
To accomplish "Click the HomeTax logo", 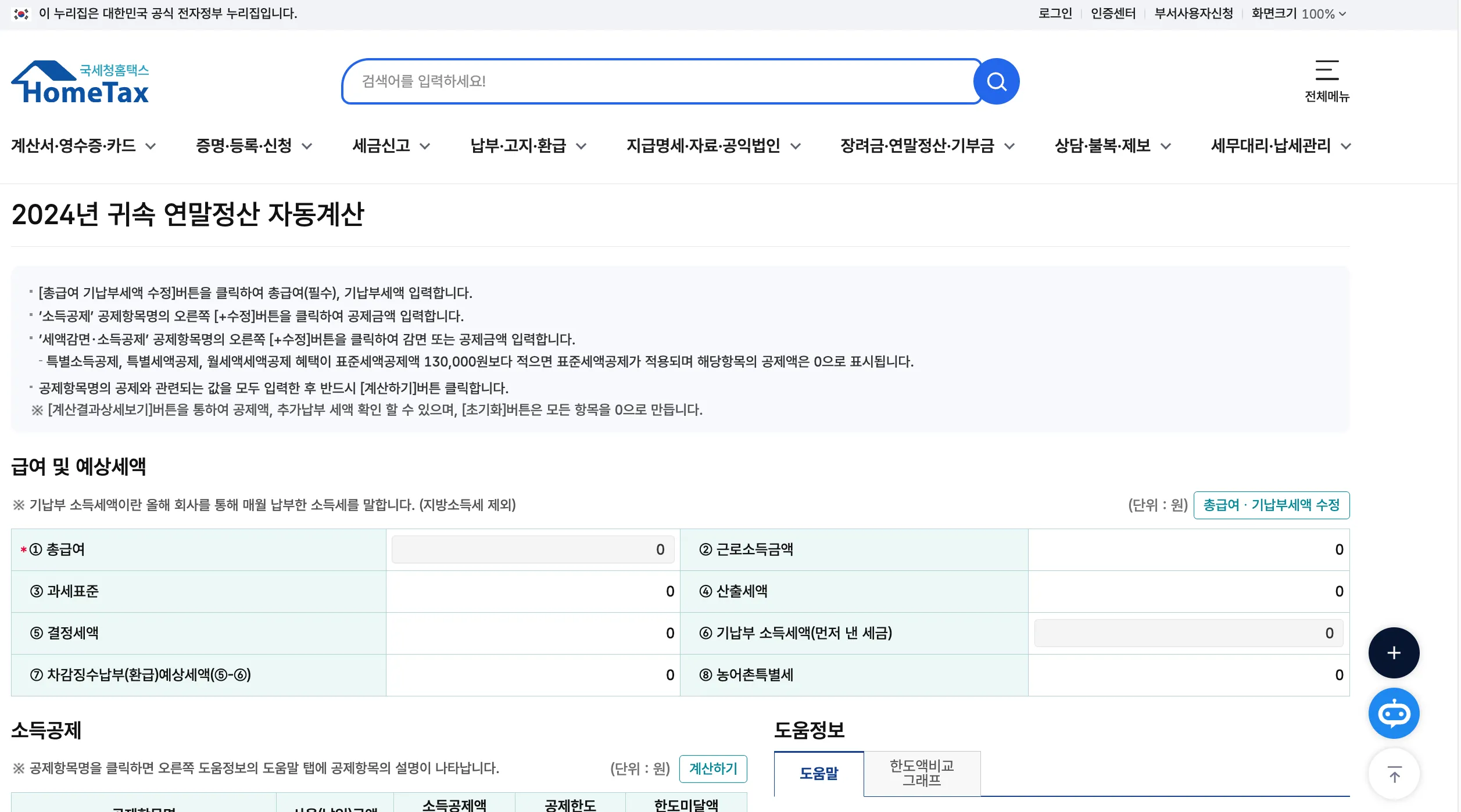I will click(80, 82).
